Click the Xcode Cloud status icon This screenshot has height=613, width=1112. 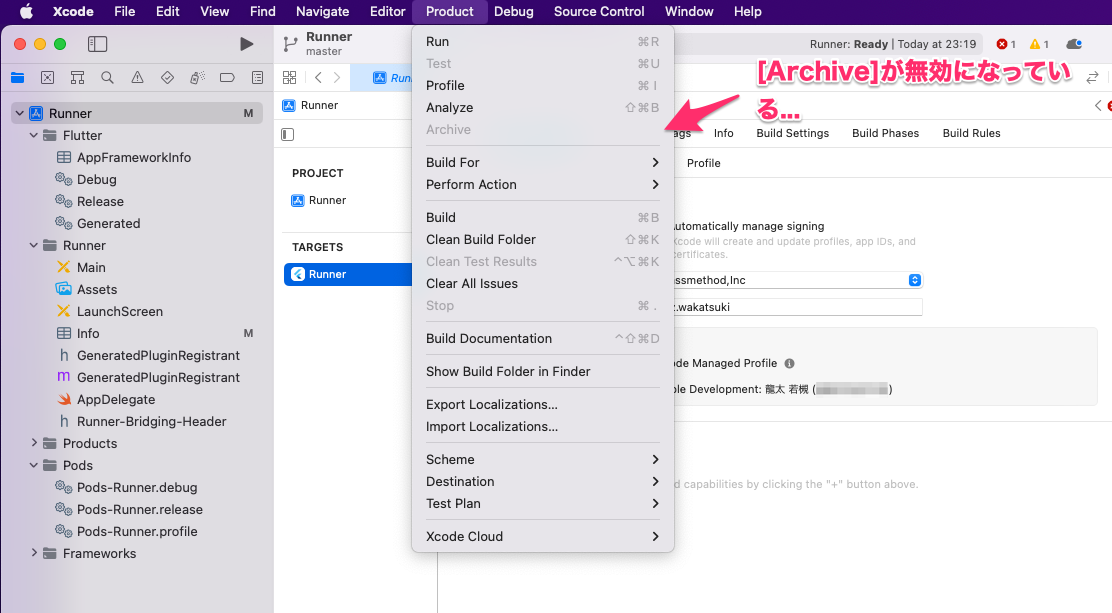pyautogui.click(x=1074, y=44)
